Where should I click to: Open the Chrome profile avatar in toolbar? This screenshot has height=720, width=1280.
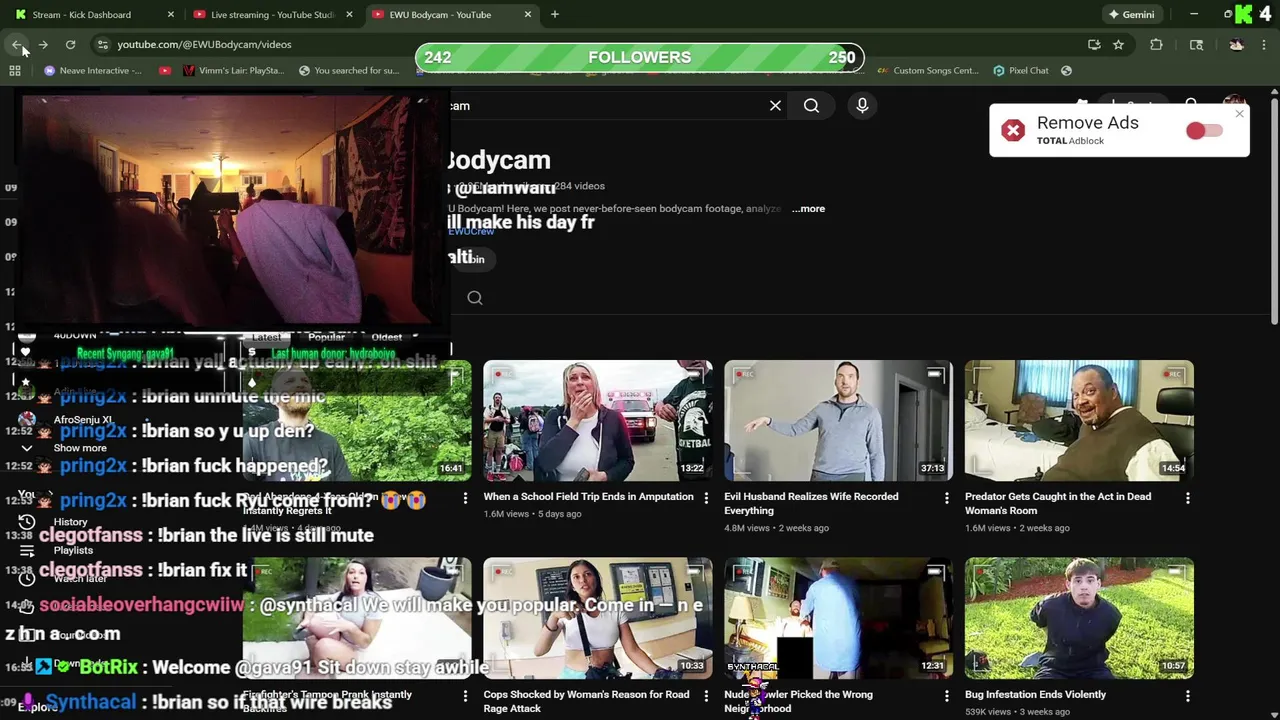1236,44
